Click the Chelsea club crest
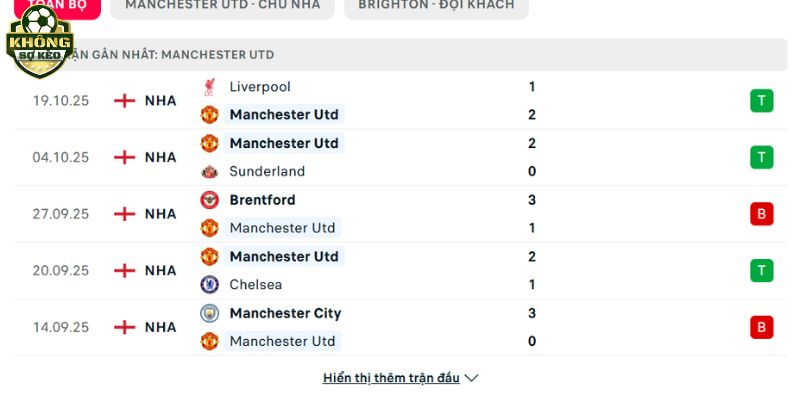 [x=210, y=284]
